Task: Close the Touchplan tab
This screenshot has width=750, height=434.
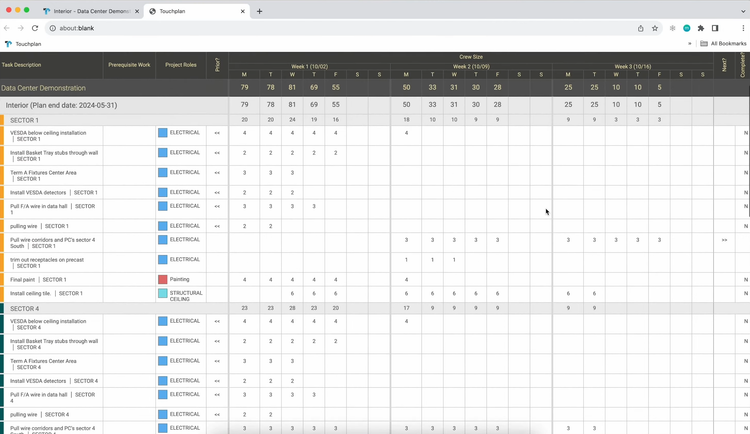Action: click(x=243, y=11)
